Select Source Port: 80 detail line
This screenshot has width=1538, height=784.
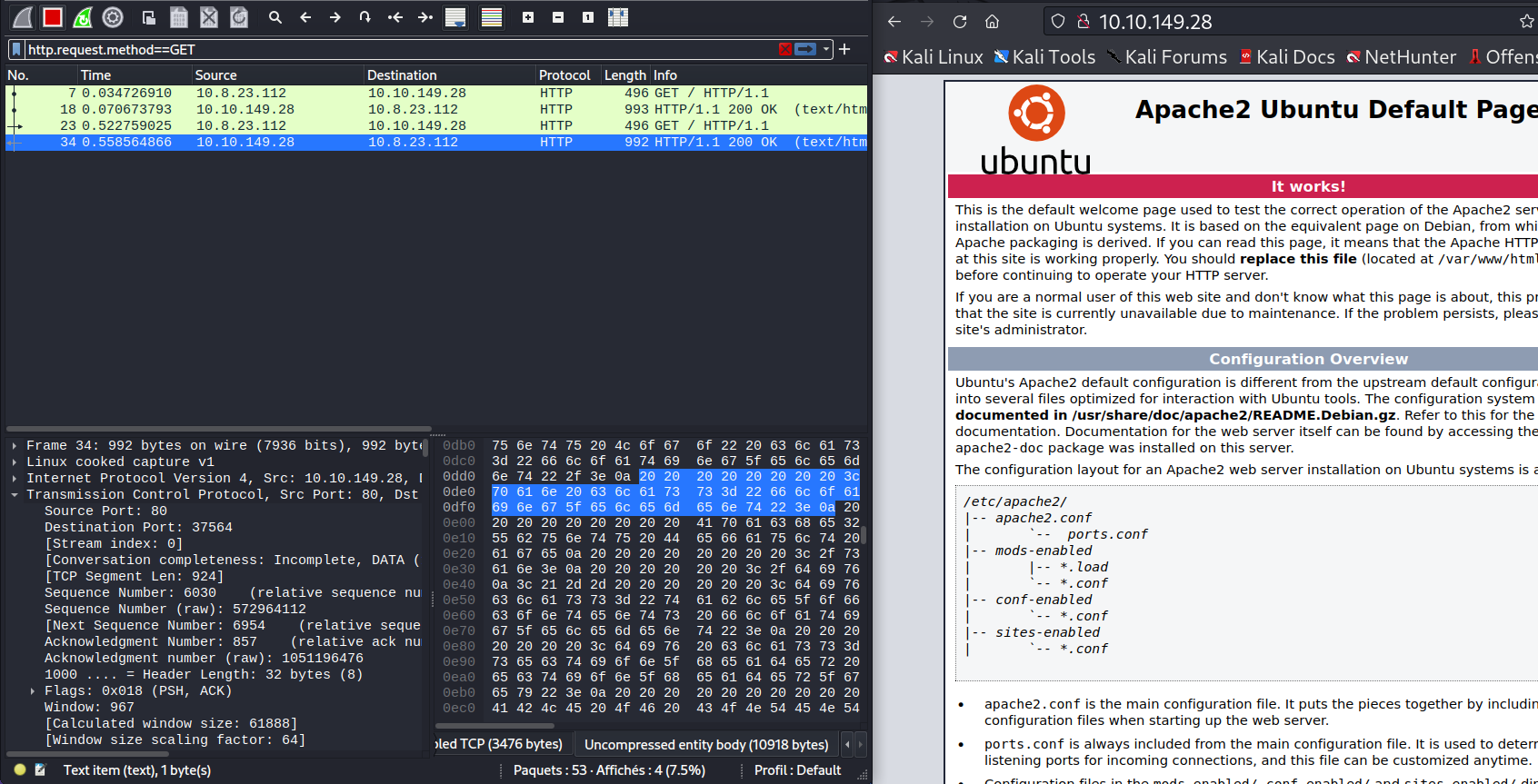click(105, 511)
